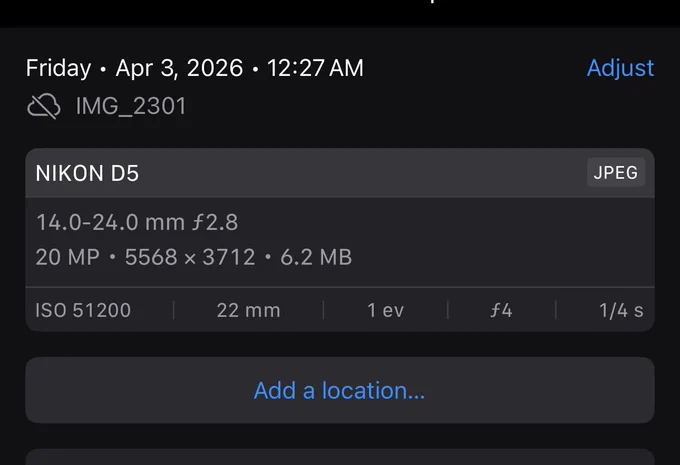The height and width of the screenshot is (465, 680).
Task: Tap the 14.0-24.0 mm ƒ2.8 lens line
Action: [137, 223]
